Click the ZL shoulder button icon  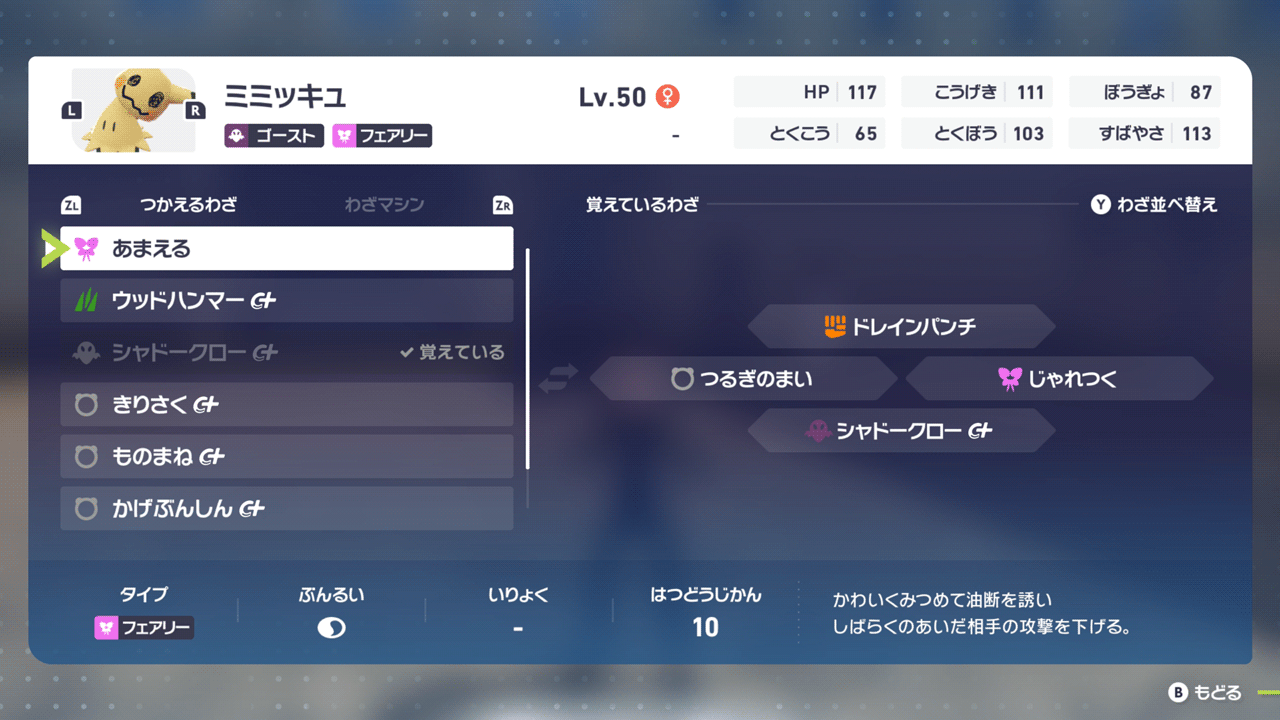tap(71, 206)
